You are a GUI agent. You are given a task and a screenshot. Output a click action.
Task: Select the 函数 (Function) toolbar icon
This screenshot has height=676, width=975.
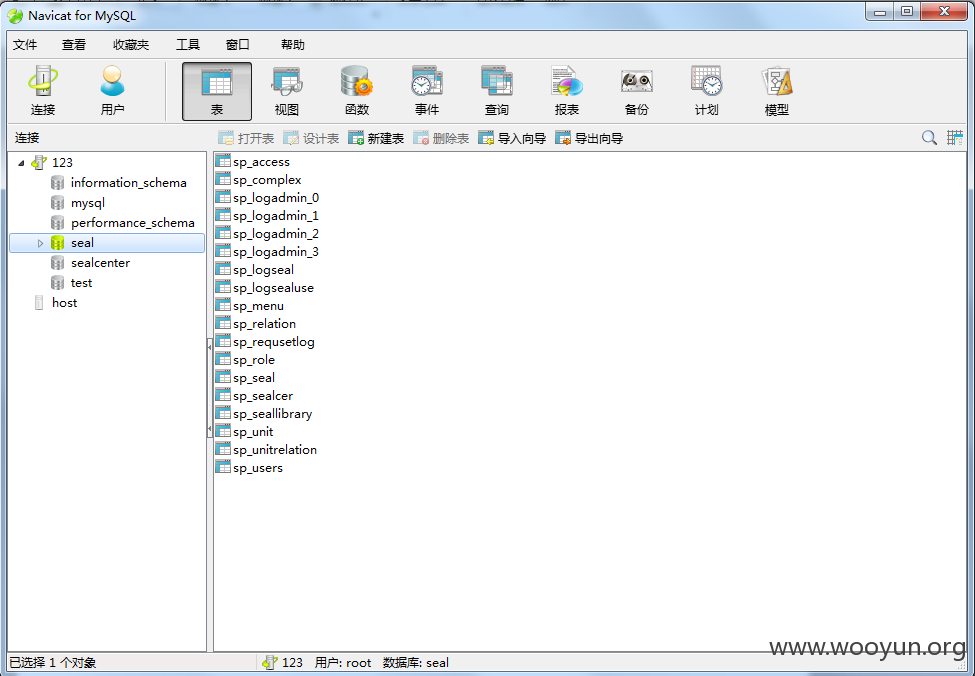[357, 91]
